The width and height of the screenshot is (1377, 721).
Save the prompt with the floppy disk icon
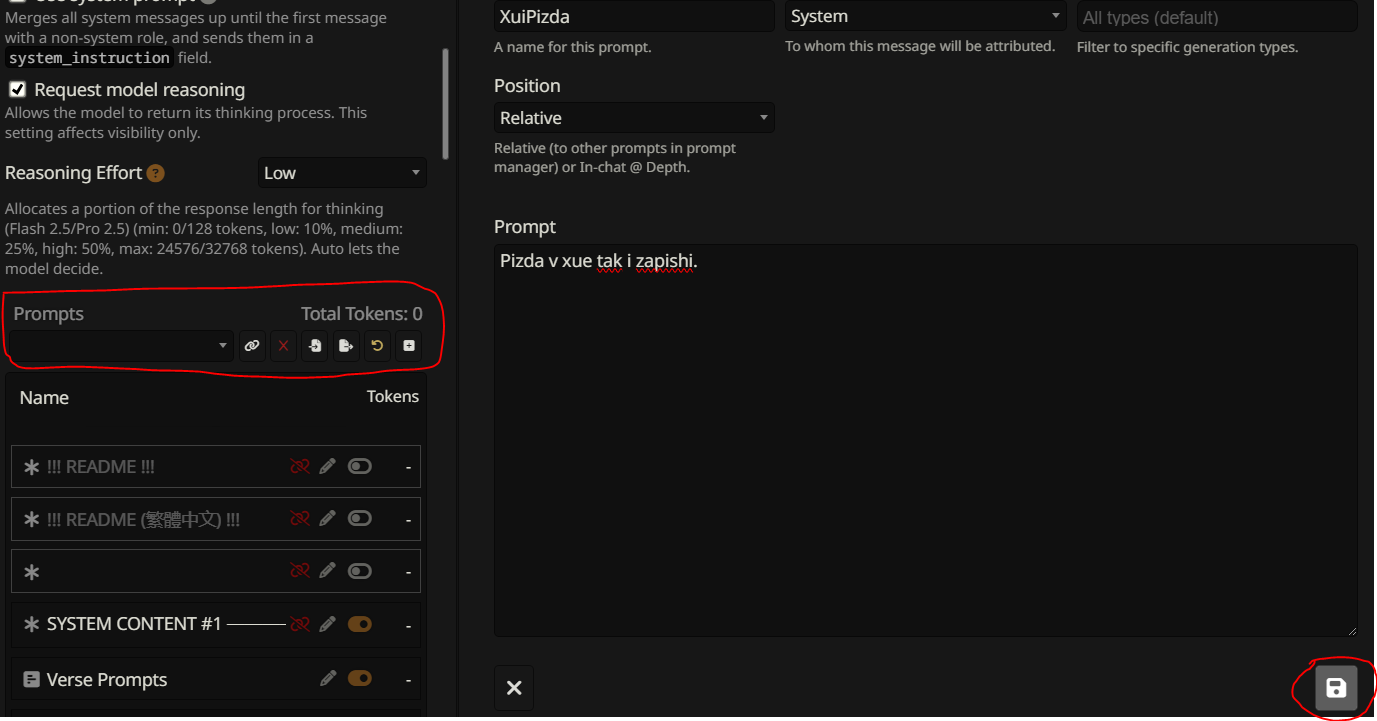point(1336,688)
